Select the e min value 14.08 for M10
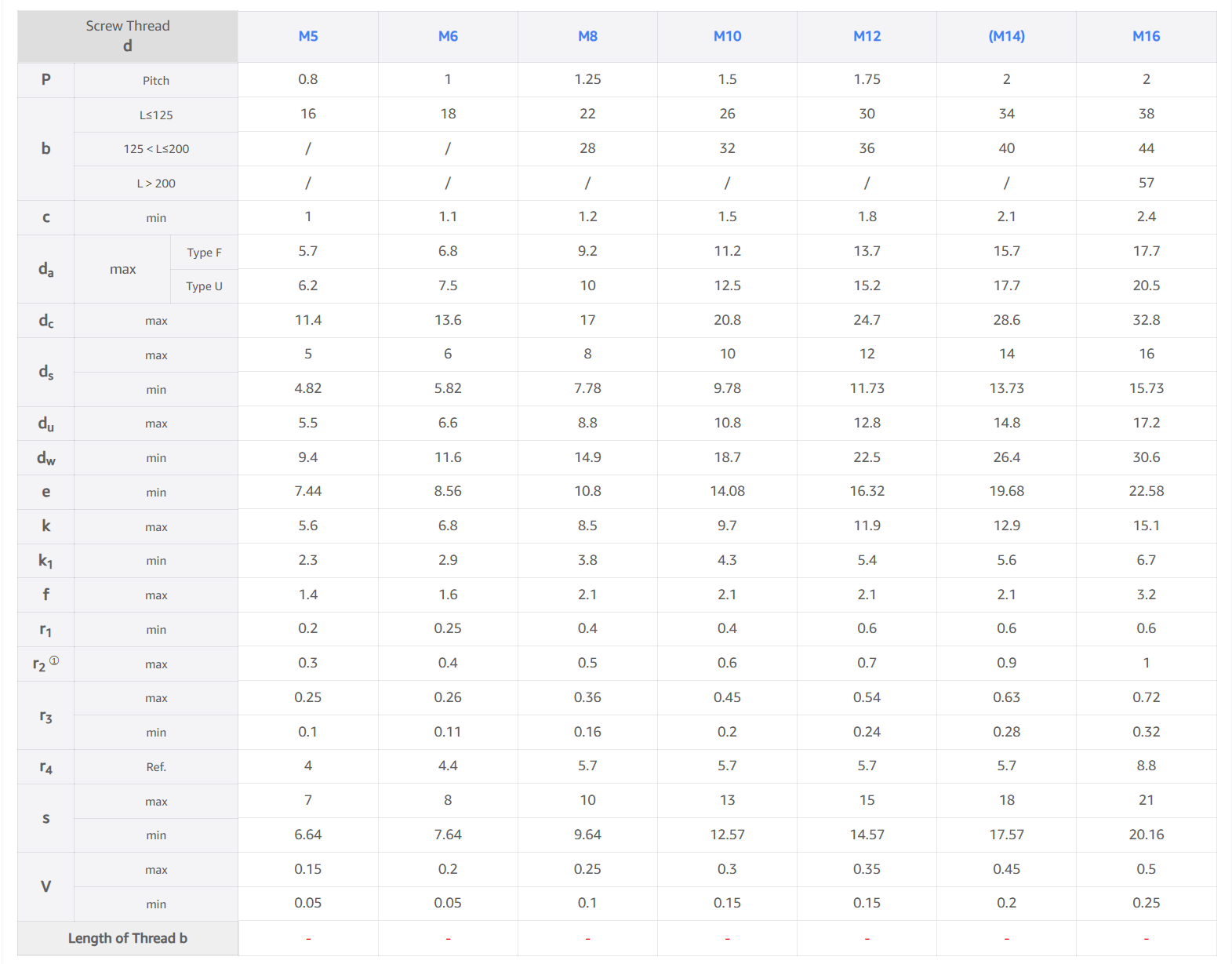This screenshot has height=964, width=1232. pos(727,491)
